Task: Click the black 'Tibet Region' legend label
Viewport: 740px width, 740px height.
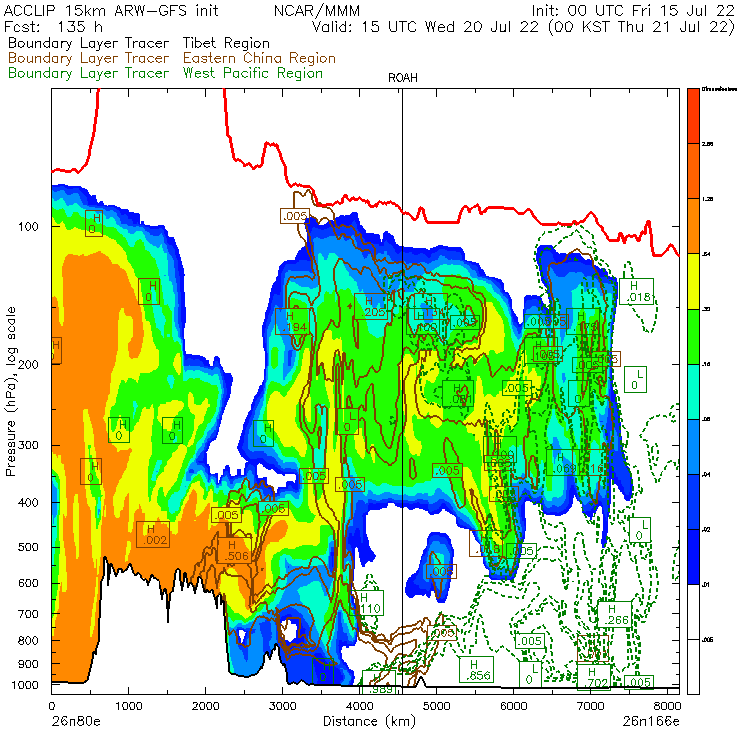Action: click(227, 43)
